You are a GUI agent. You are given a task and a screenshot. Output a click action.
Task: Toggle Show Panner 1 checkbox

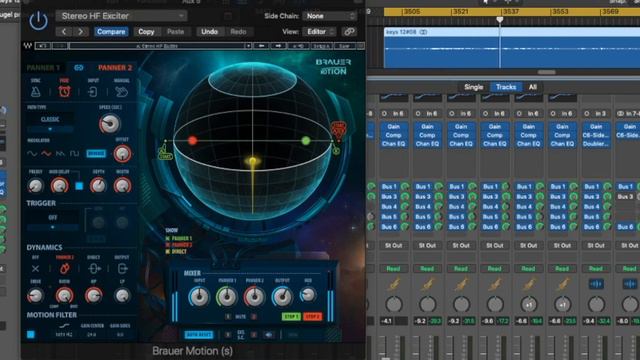click(168, 238)
